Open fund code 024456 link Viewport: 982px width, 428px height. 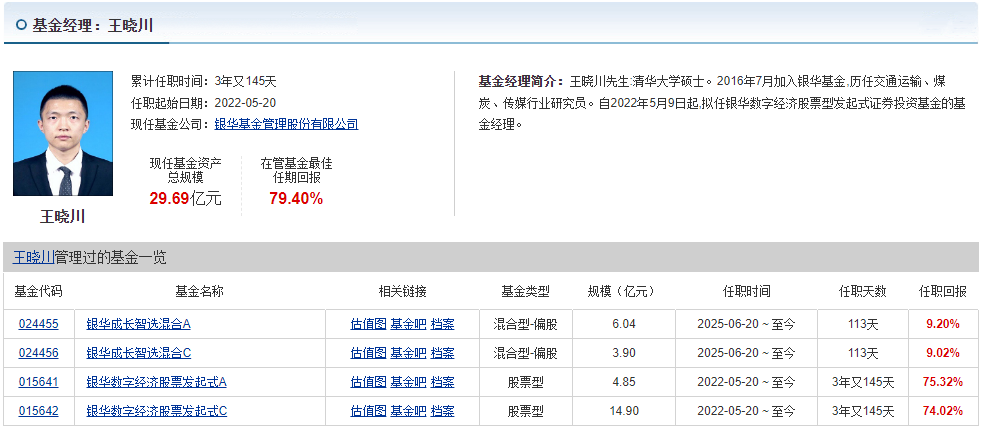38,353
